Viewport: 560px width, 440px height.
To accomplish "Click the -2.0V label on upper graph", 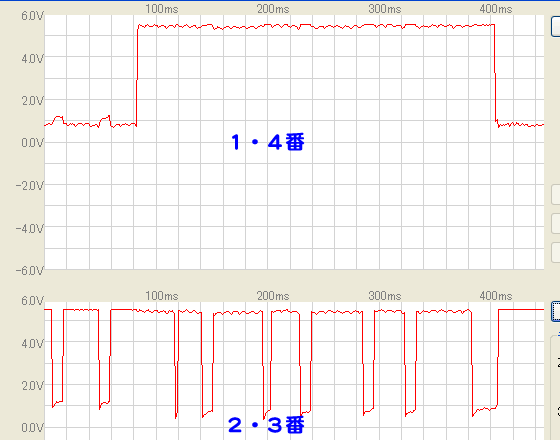I will (29, 186).
